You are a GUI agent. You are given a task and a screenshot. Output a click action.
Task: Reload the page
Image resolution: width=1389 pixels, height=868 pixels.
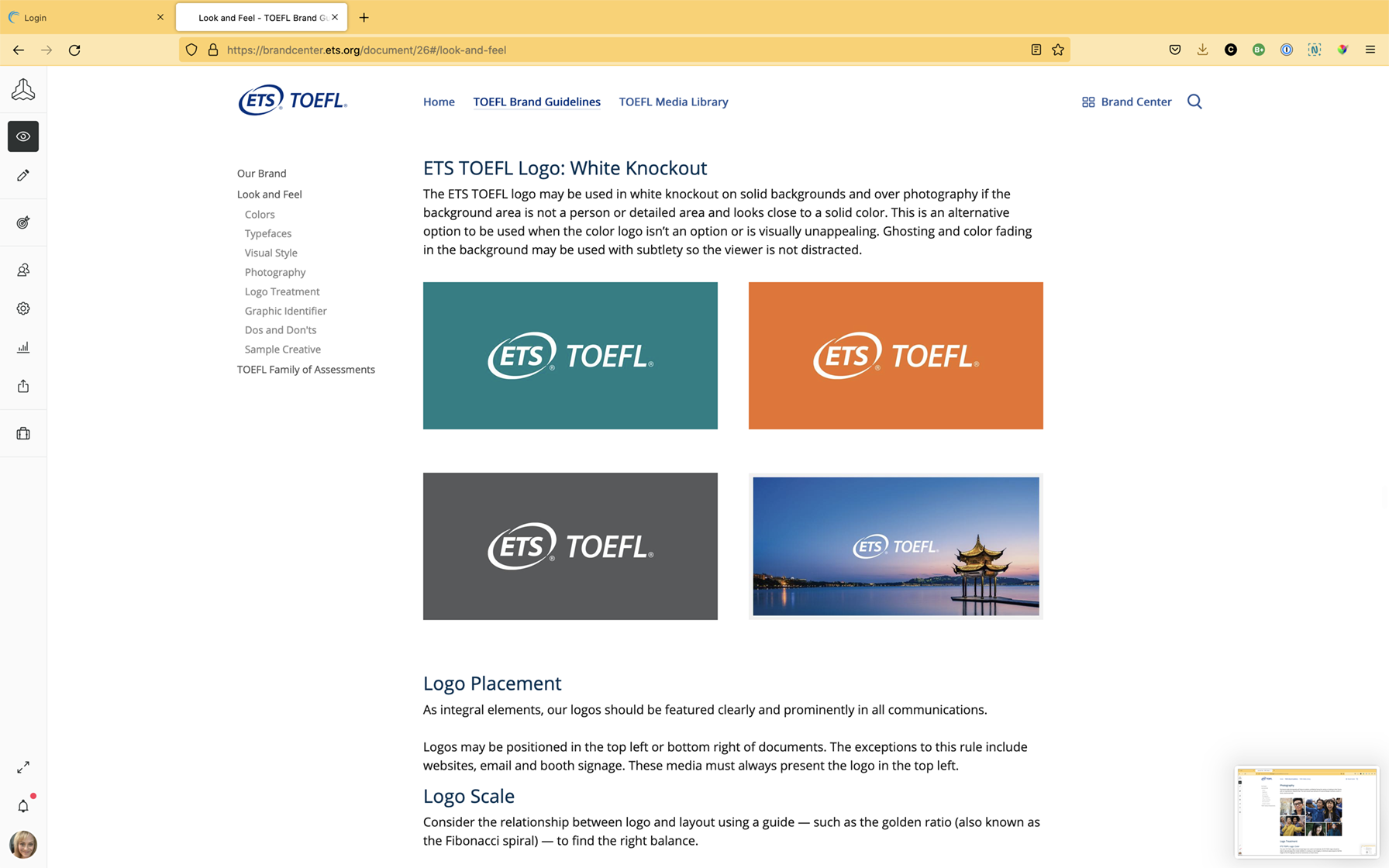(74, 50)
